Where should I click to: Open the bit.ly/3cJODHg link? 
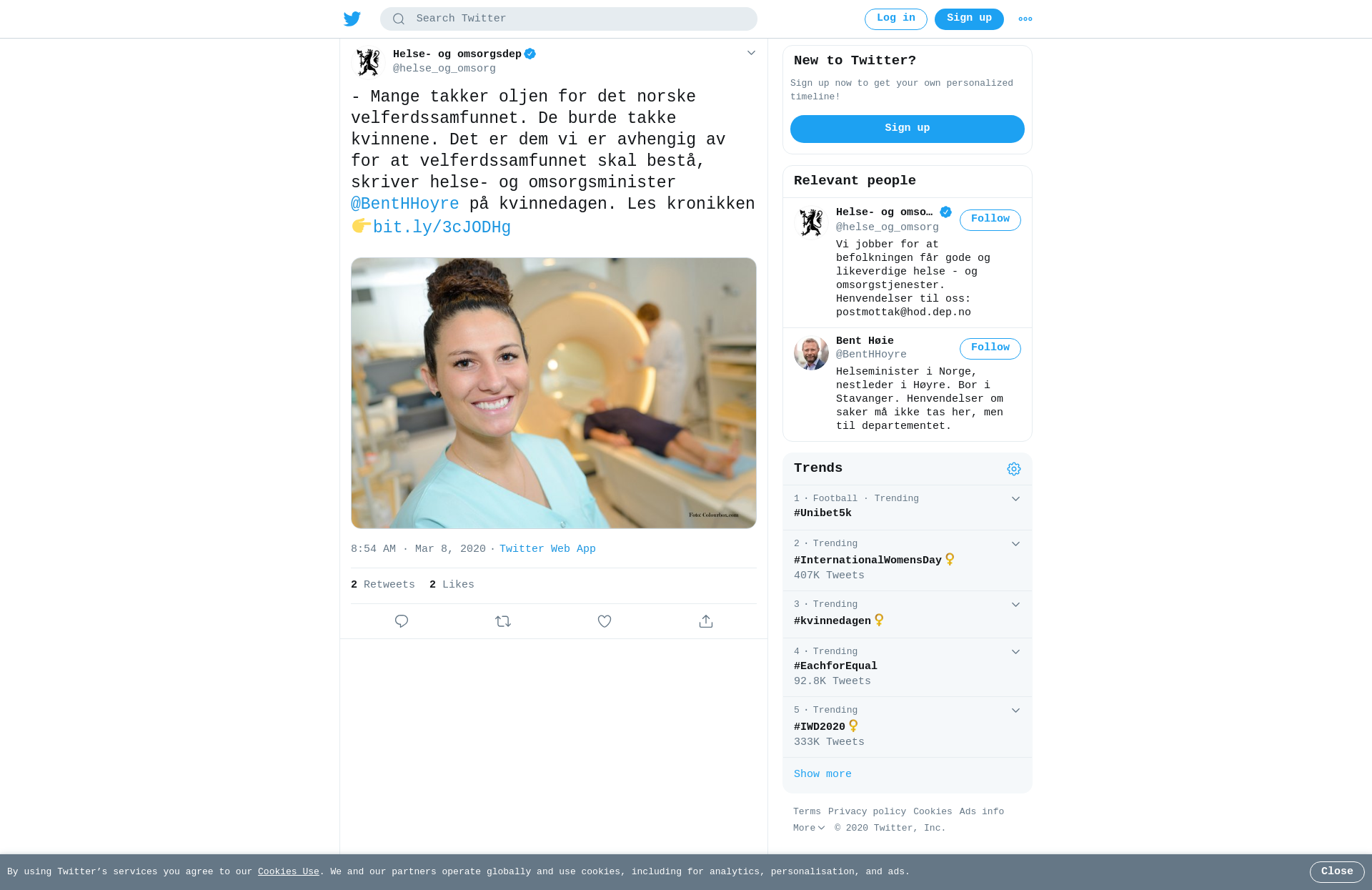point(442,227)
